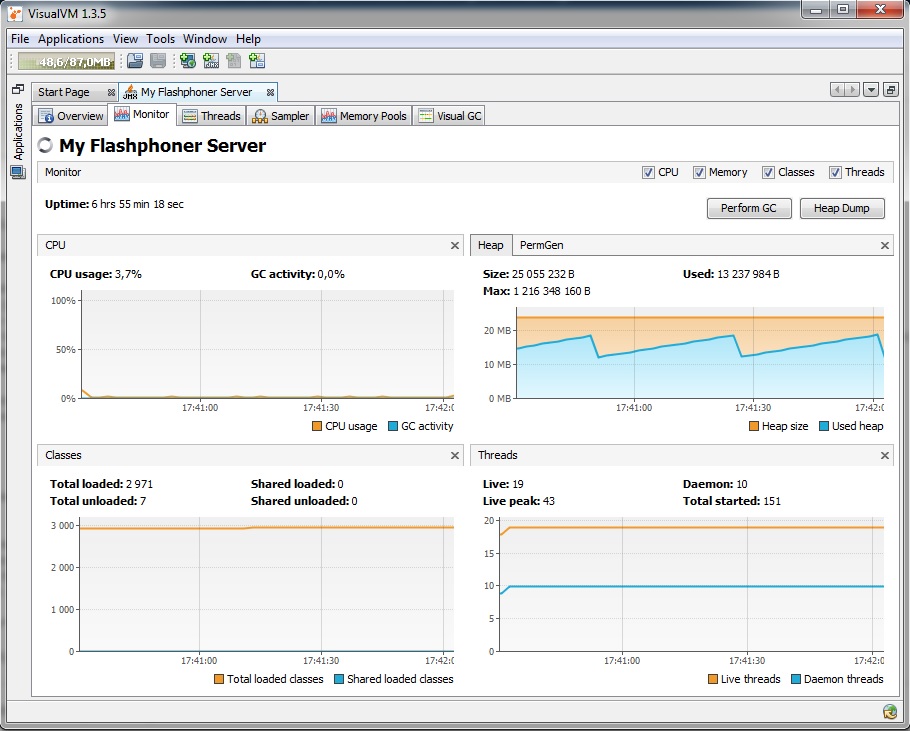The height and width of the screenshot is (731, 910).
Task: Click the Add Remote Host toolbar icon
Action: (x=187, y=61)
